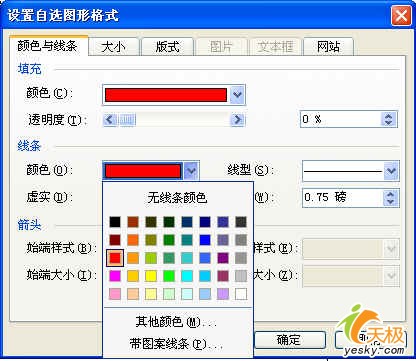Pick the lime yellow-green swatch
This screenshot has width=416, height=361.
coord(151,258)
